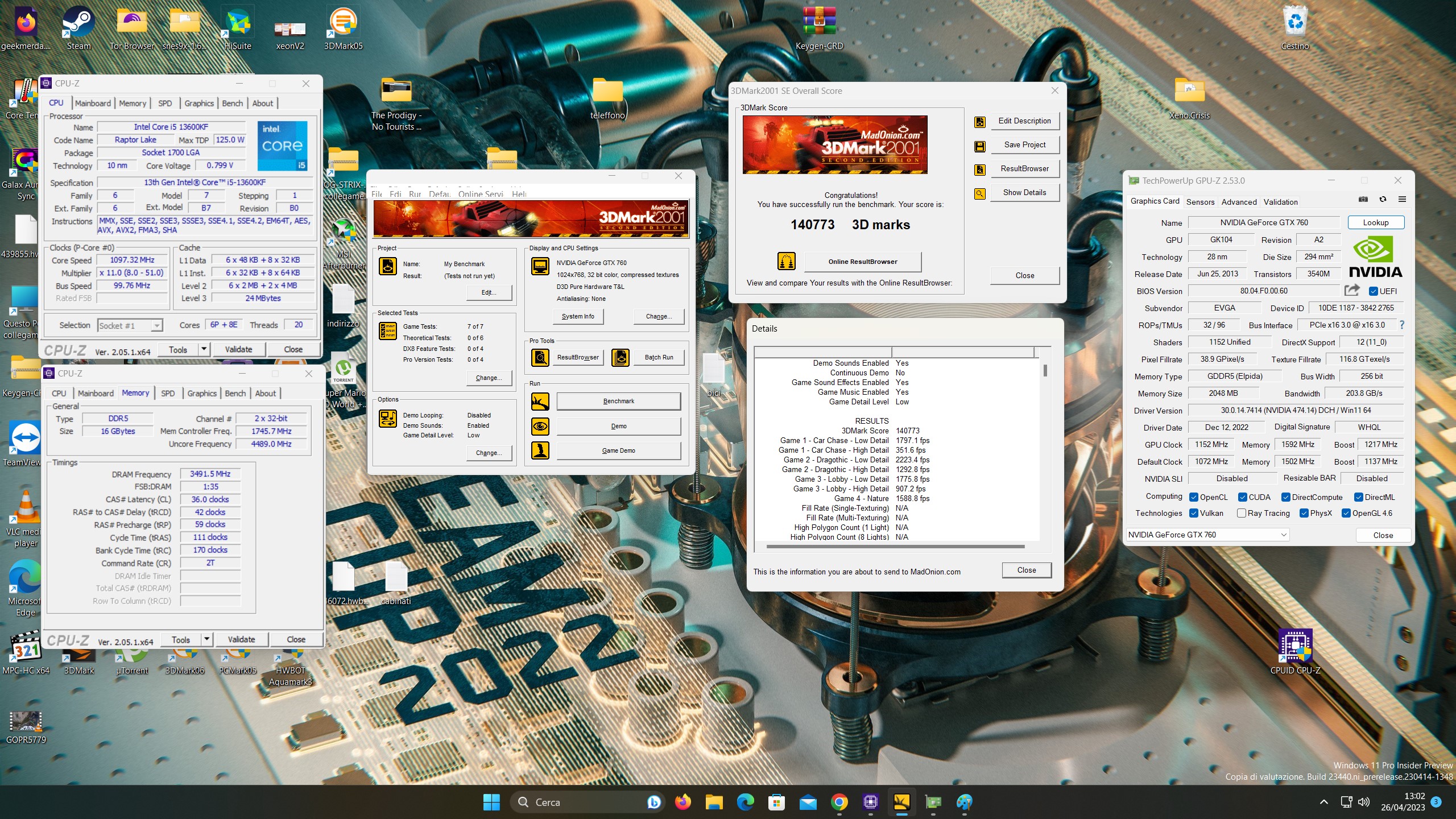
Task: Click the Details vertical scrollbar thumb
Action: click(1045, 370)
